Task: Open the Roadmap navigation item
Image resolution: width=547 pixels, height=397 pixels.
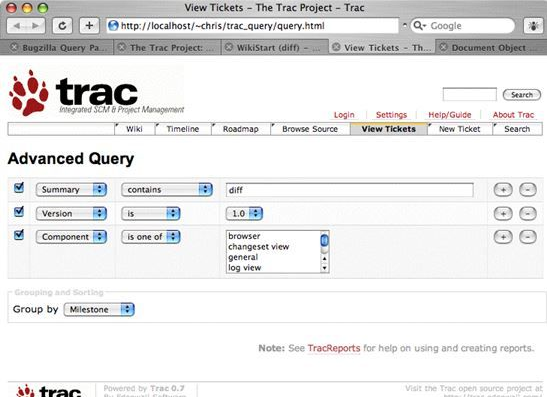Action: pyautogui.click(x=241, y=129)
